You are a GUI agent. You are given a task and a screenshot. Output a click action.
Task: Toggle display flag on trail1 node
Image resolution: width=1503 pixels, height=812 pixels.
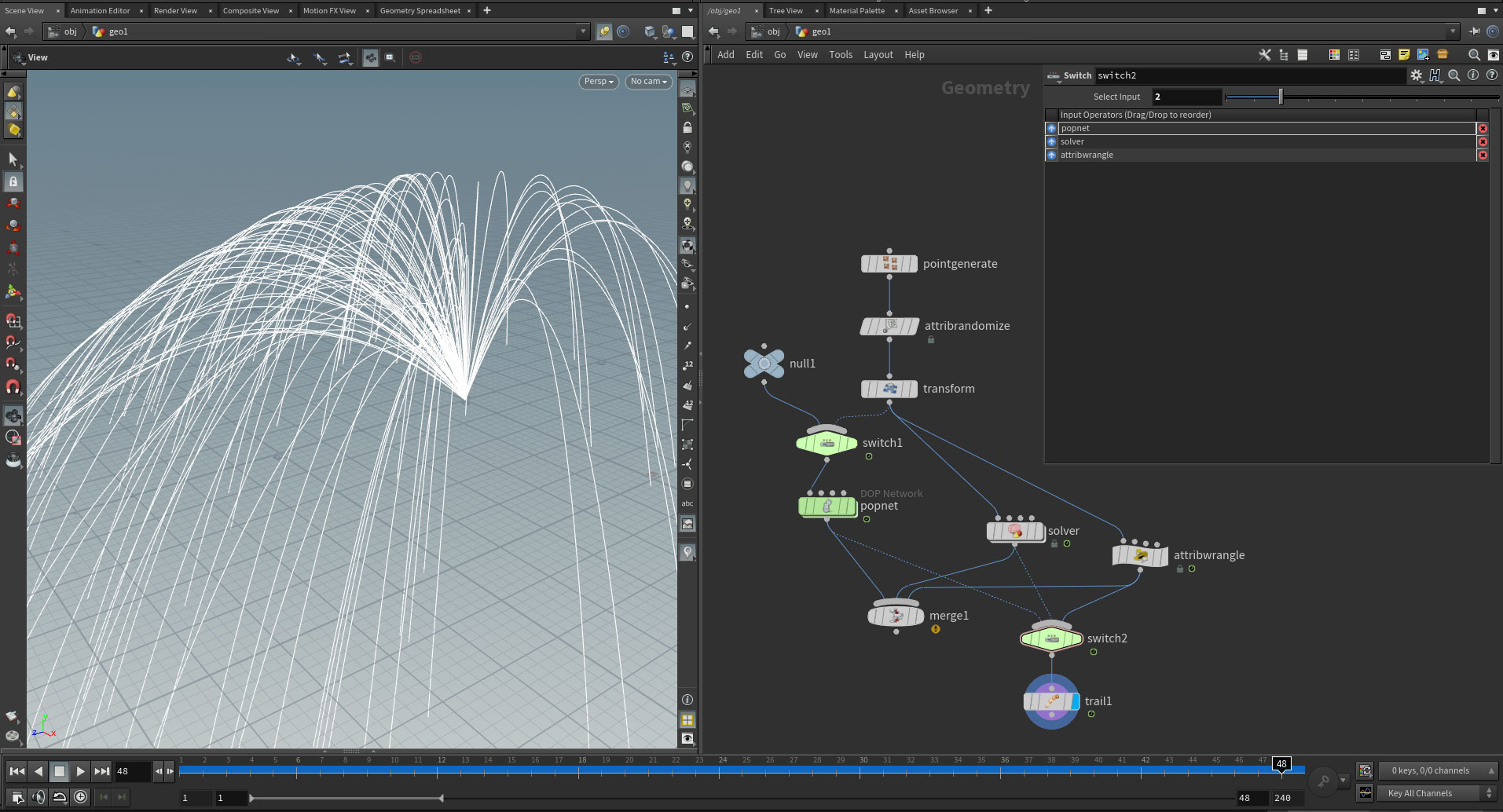[x=1075, y=701]
